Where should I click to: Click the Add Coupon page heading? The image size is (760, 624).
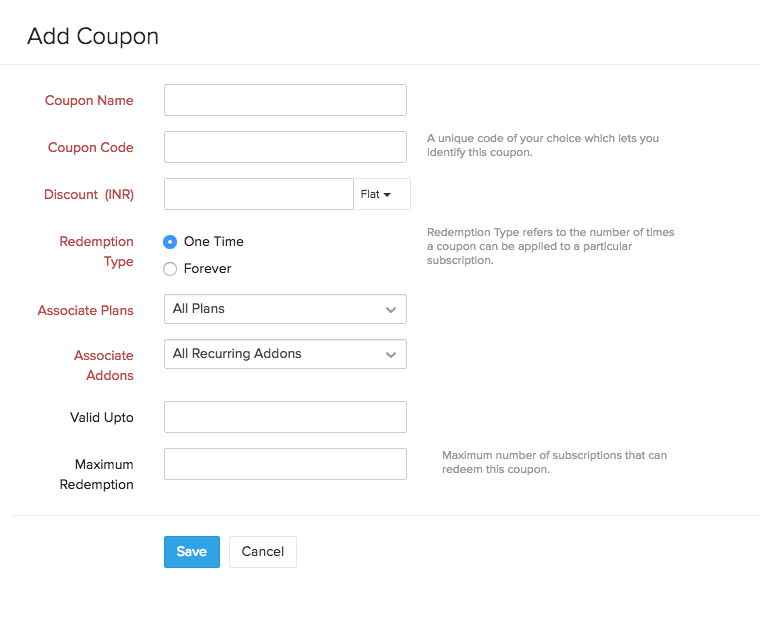(93, 37)
